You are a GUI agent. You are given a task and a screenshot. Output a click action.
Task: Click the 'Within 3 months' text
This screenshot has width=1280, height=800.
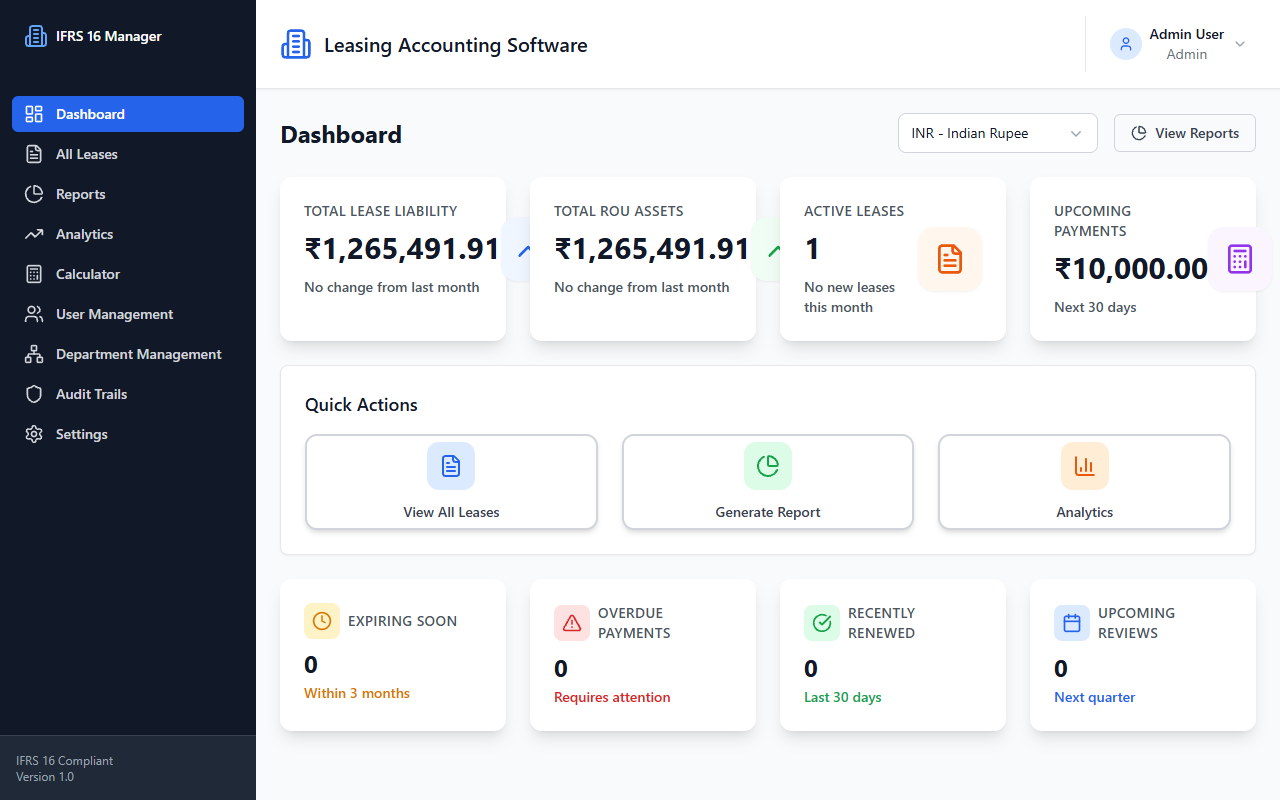pos(357,693)
